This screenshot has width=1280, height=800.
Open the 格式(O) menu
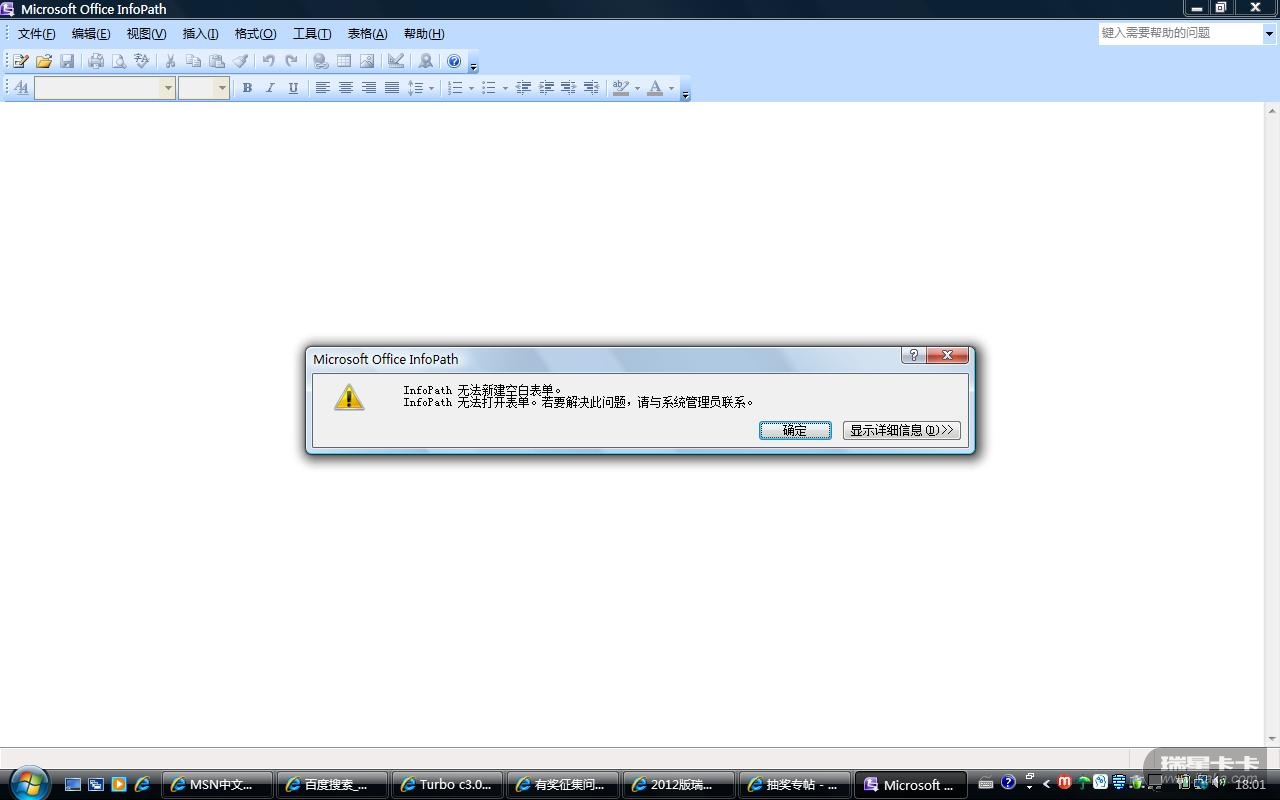pyautogui.click(x=255, y=34)
